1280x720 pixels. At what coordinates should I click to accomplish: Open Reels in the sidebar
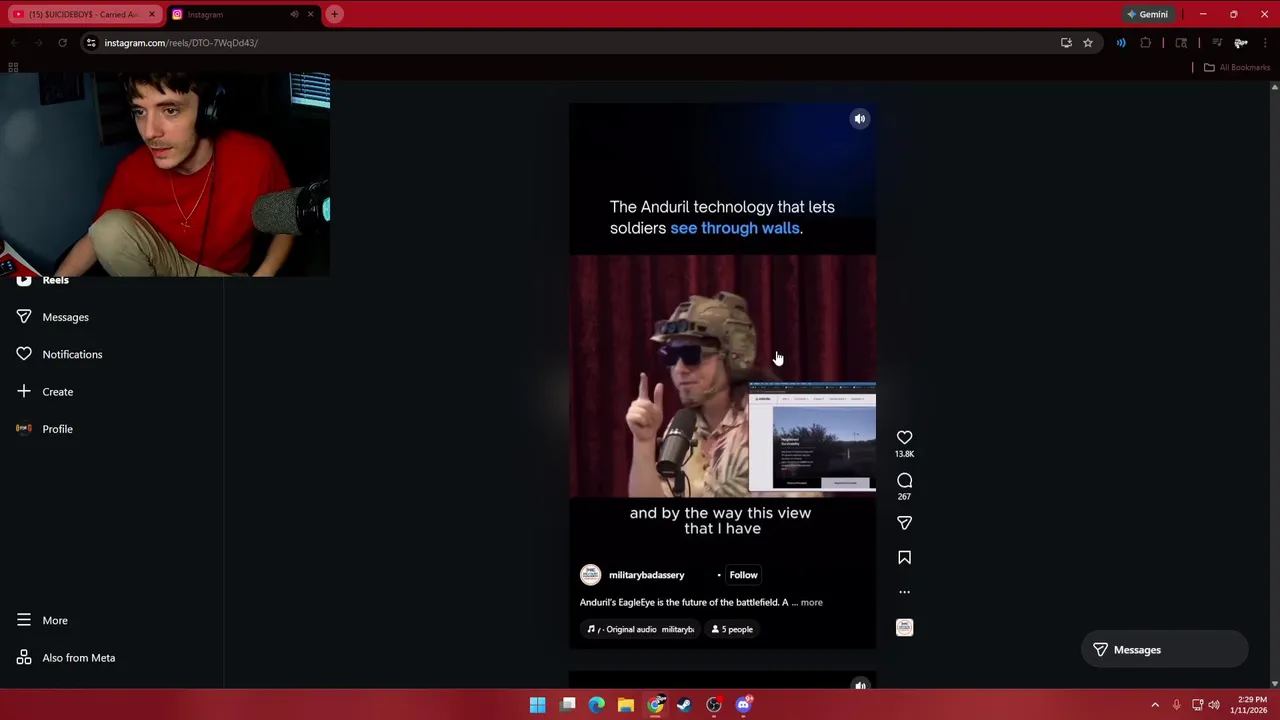[55, 281]
